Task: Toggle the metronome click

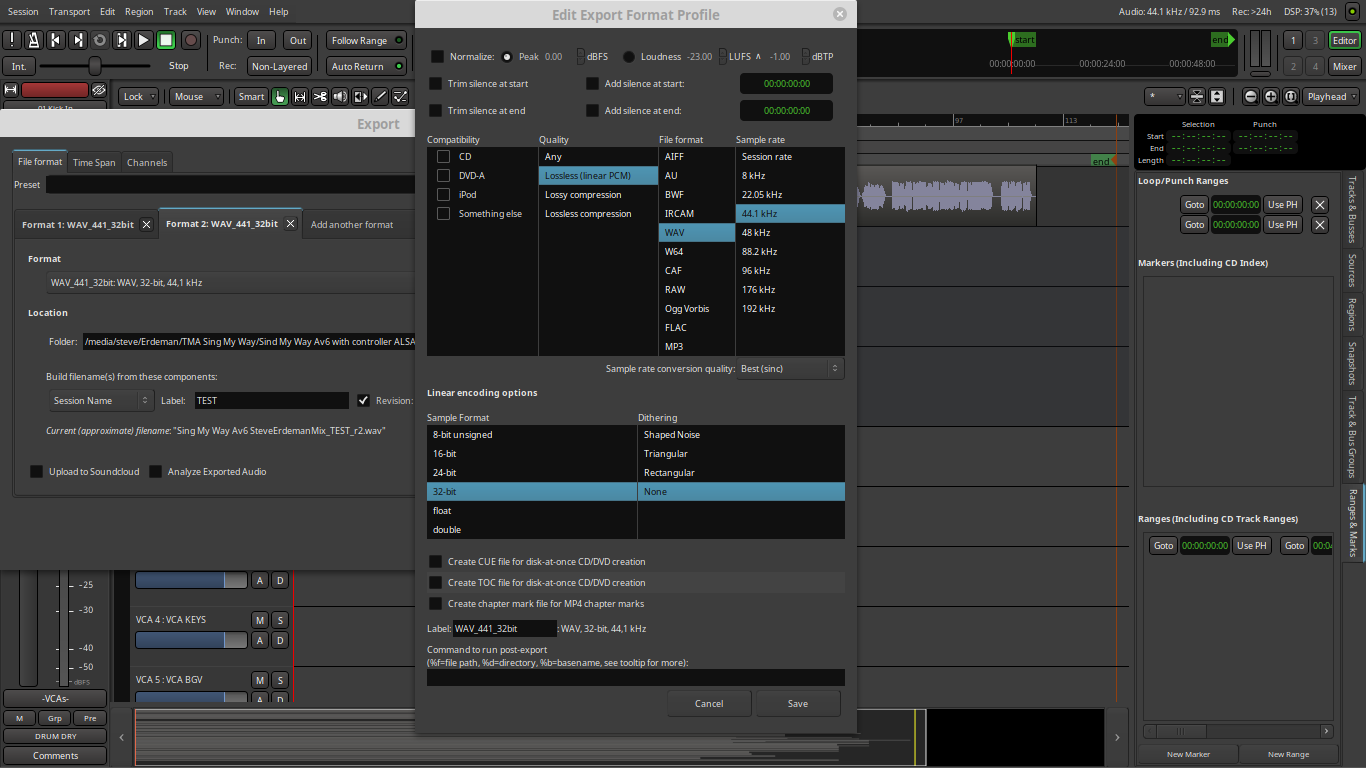Action: [33, 40]
